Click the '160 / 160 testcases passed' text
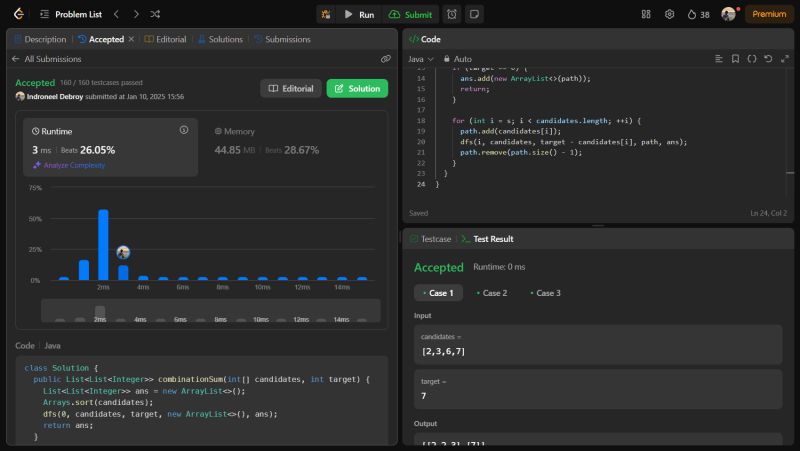This screenshot has width=800, height=451. pos(102,82)
